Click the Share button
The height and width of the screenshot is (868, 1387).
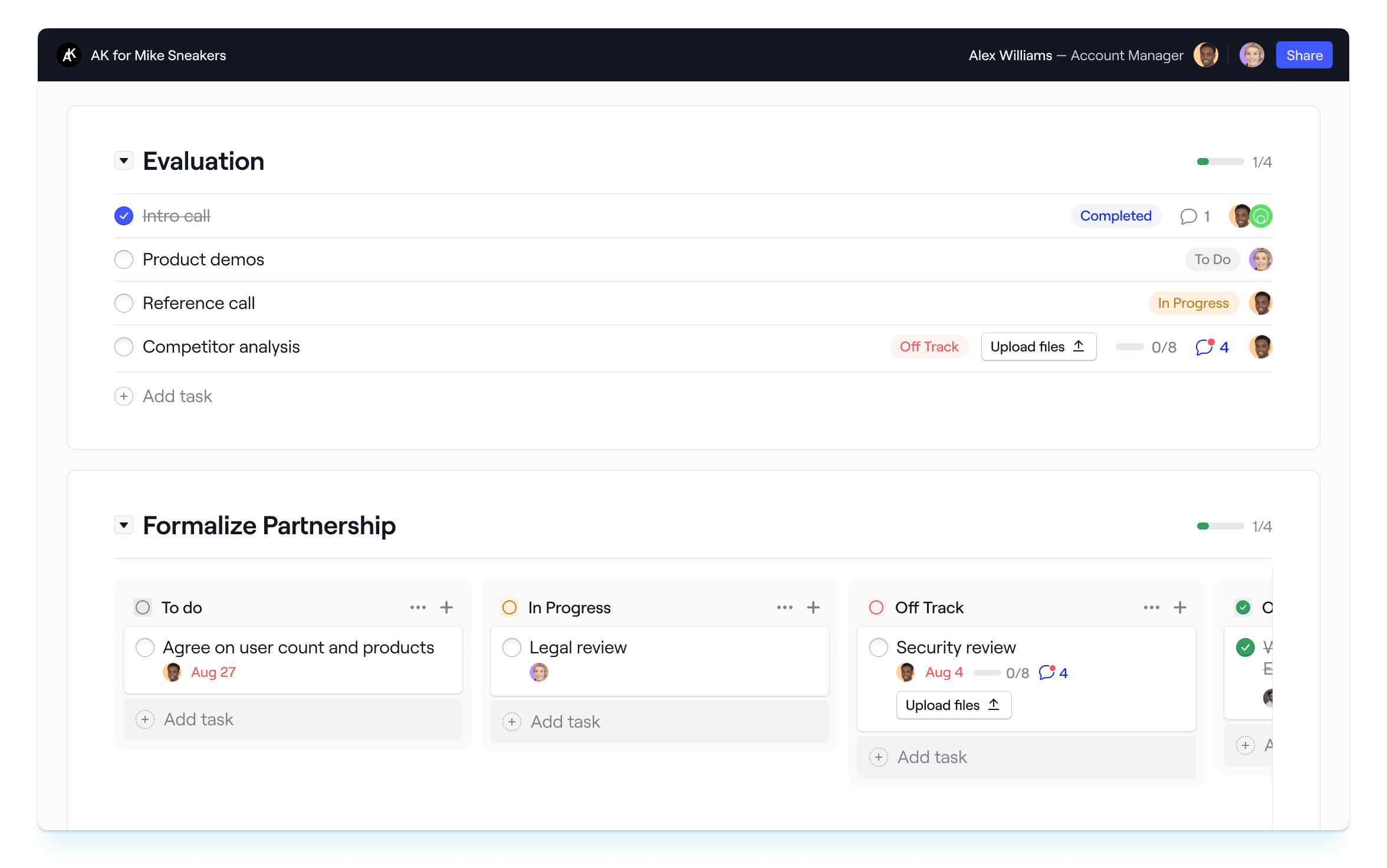[x=1304, y=55]
